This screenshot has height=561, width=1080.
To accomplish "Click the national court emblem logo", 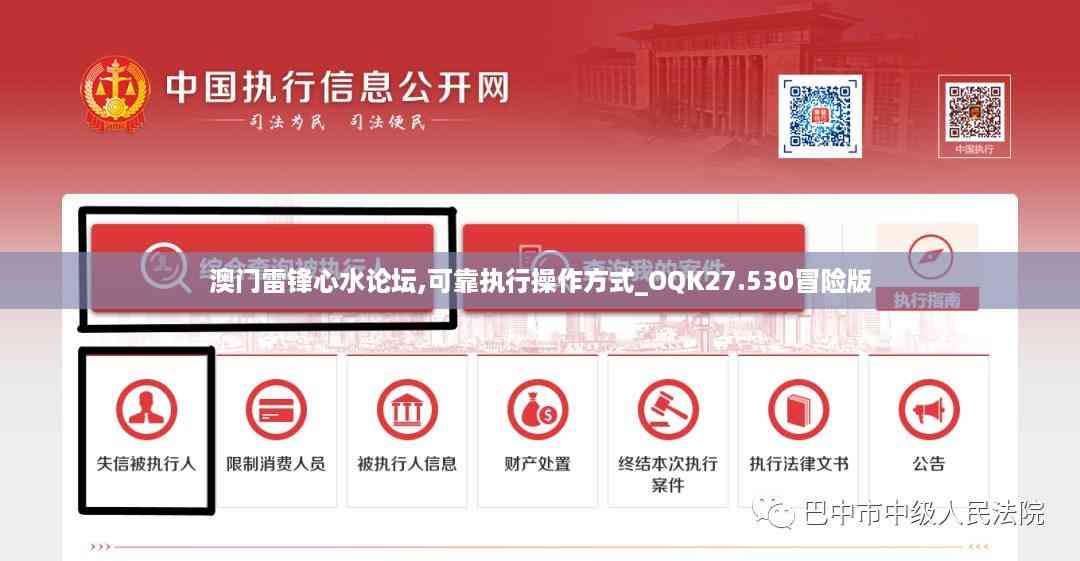I will pos(115,94).
